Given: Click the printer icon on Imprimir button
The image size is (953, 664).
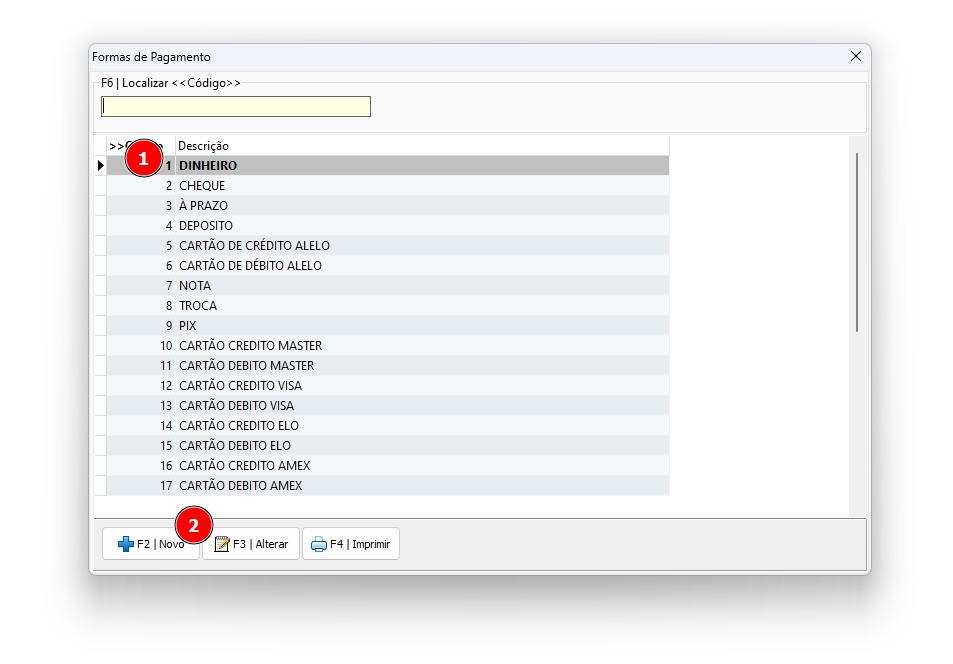Looking at the screenshot, I should click(318, 544).
